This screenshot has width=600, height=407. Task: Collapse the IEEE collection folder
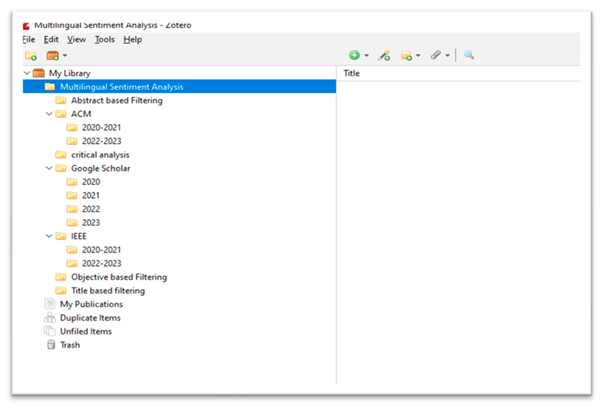[x=49, y=236]
